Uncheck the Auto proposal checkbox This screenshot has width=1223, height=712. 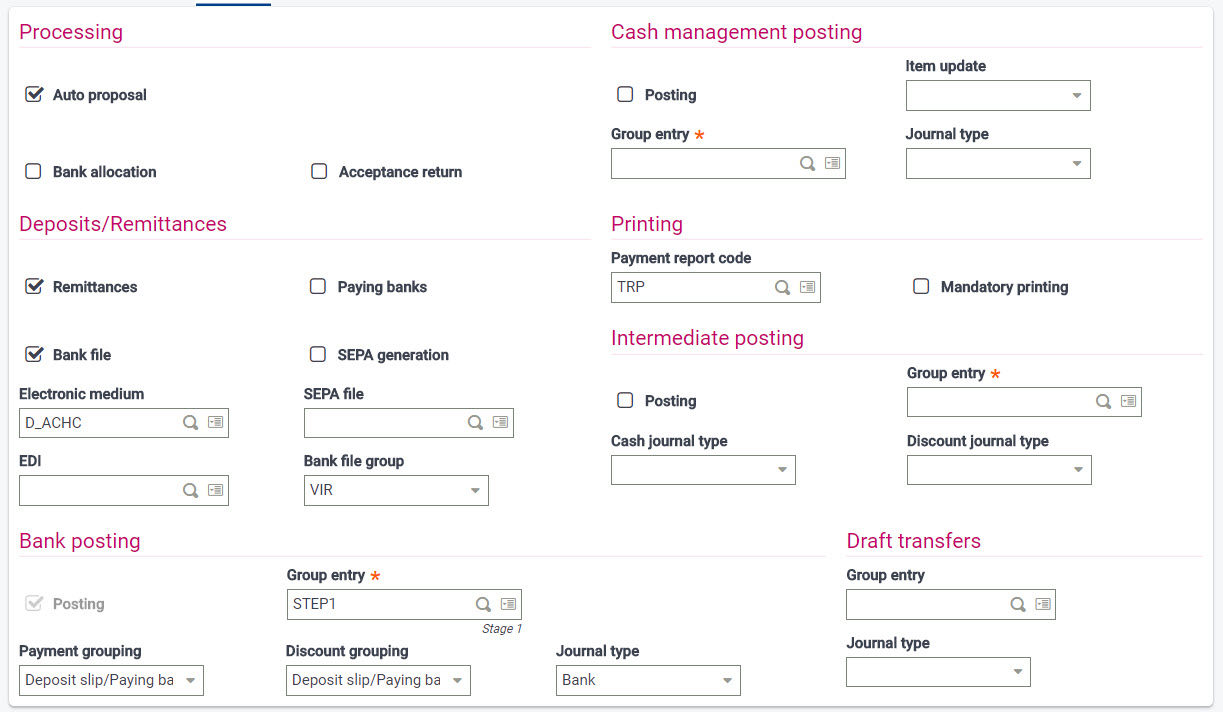[x=35, y=95]
